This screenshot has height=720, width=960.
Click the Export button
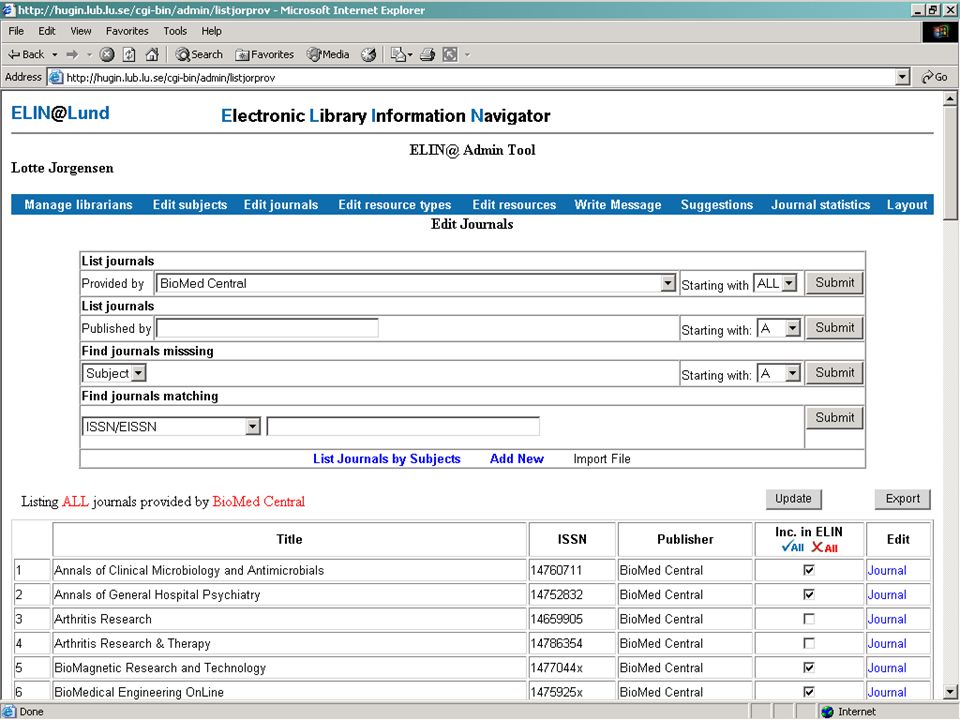coord(902,498)
